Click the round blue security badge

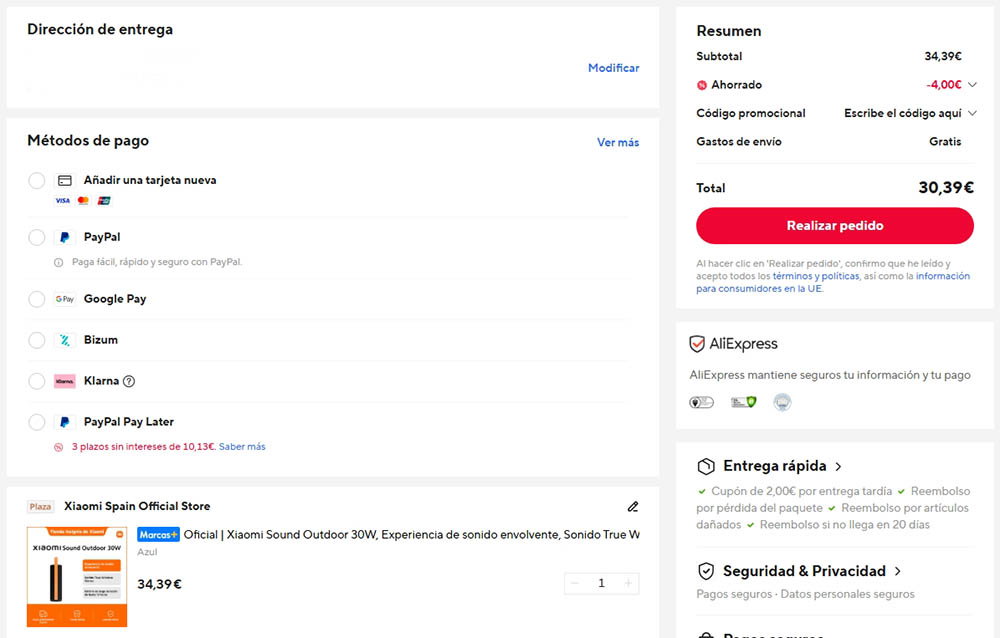783,402
